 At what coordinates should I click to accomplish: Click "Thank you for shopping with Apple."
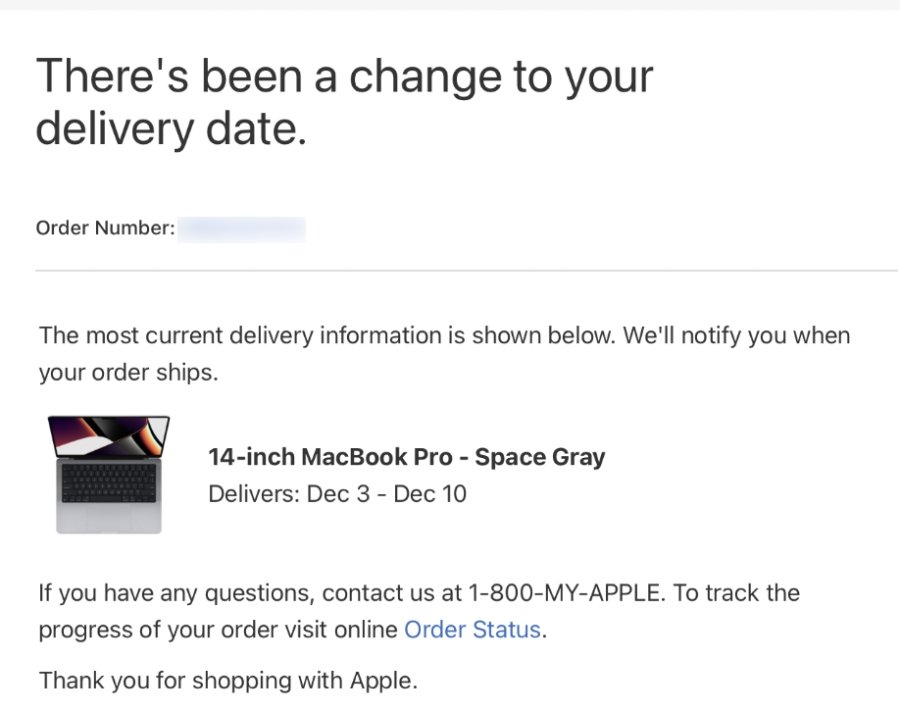point(227,681)
